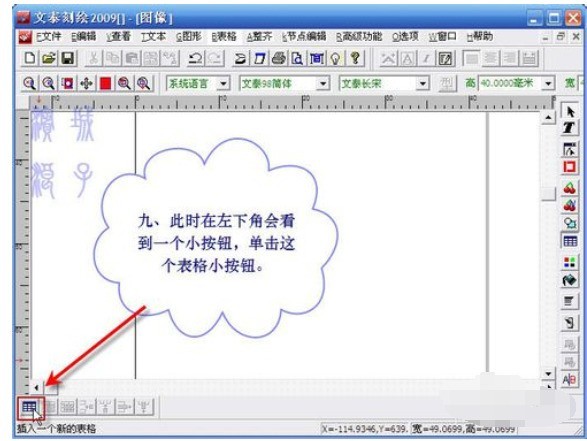Screen dimensions: 587x441
Task: Click insert new table button bottom-left
Action: [29, 407]
